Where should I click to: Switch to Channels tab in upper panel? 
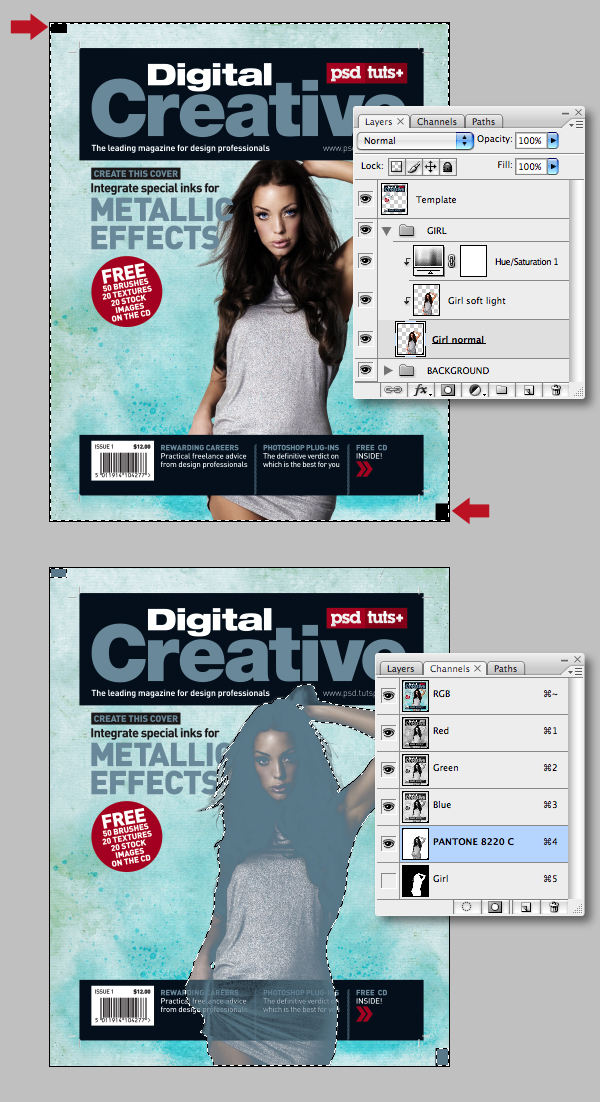436,122
